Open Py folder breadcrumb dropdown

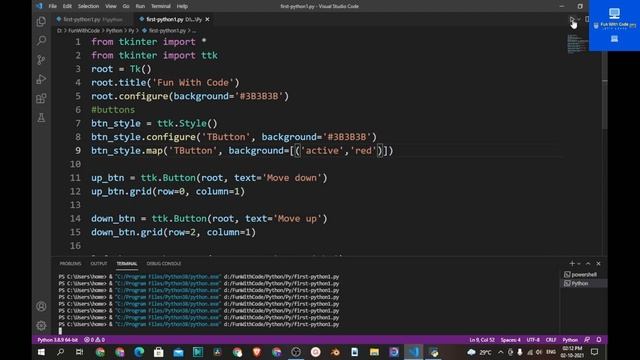pos(131,31)
